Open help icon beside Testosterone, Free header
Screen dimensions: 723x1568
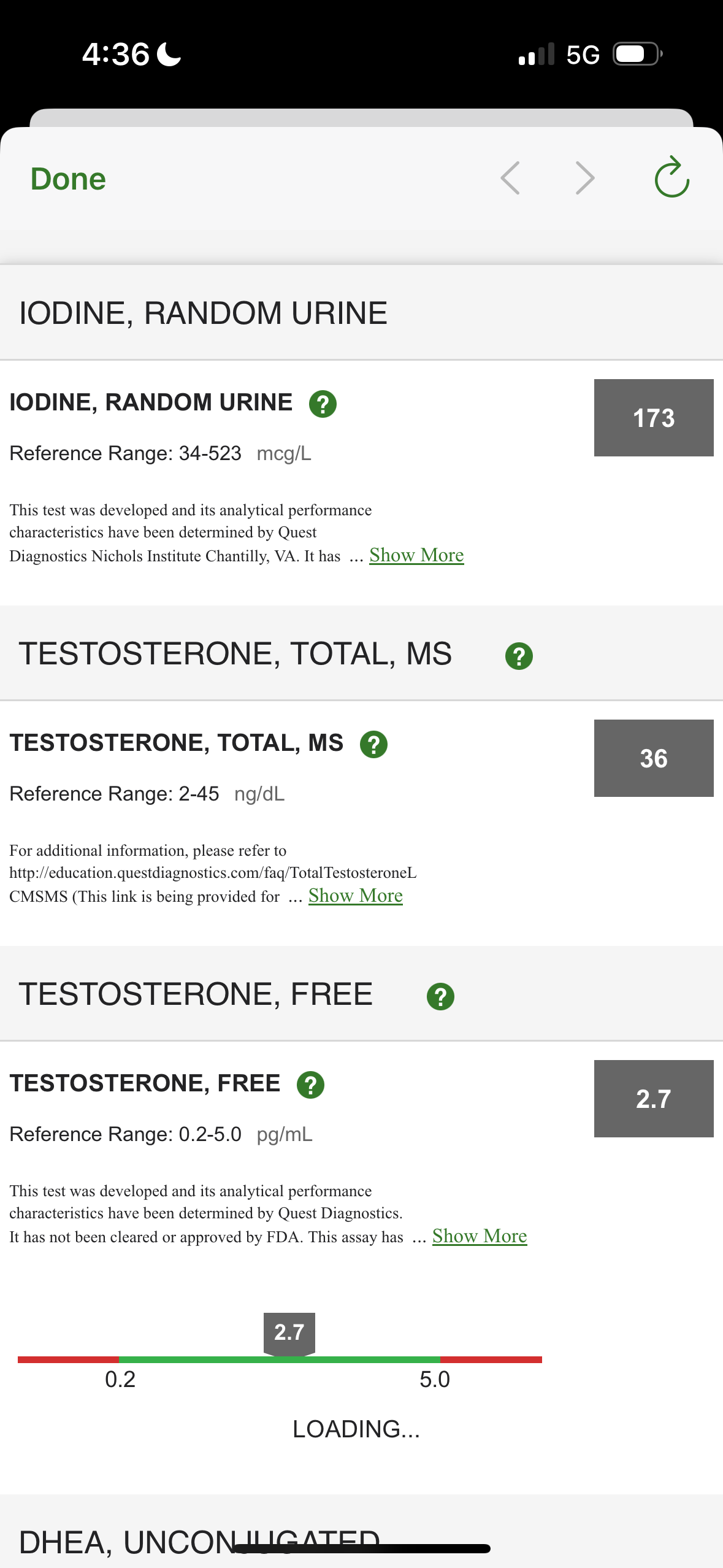440,997
